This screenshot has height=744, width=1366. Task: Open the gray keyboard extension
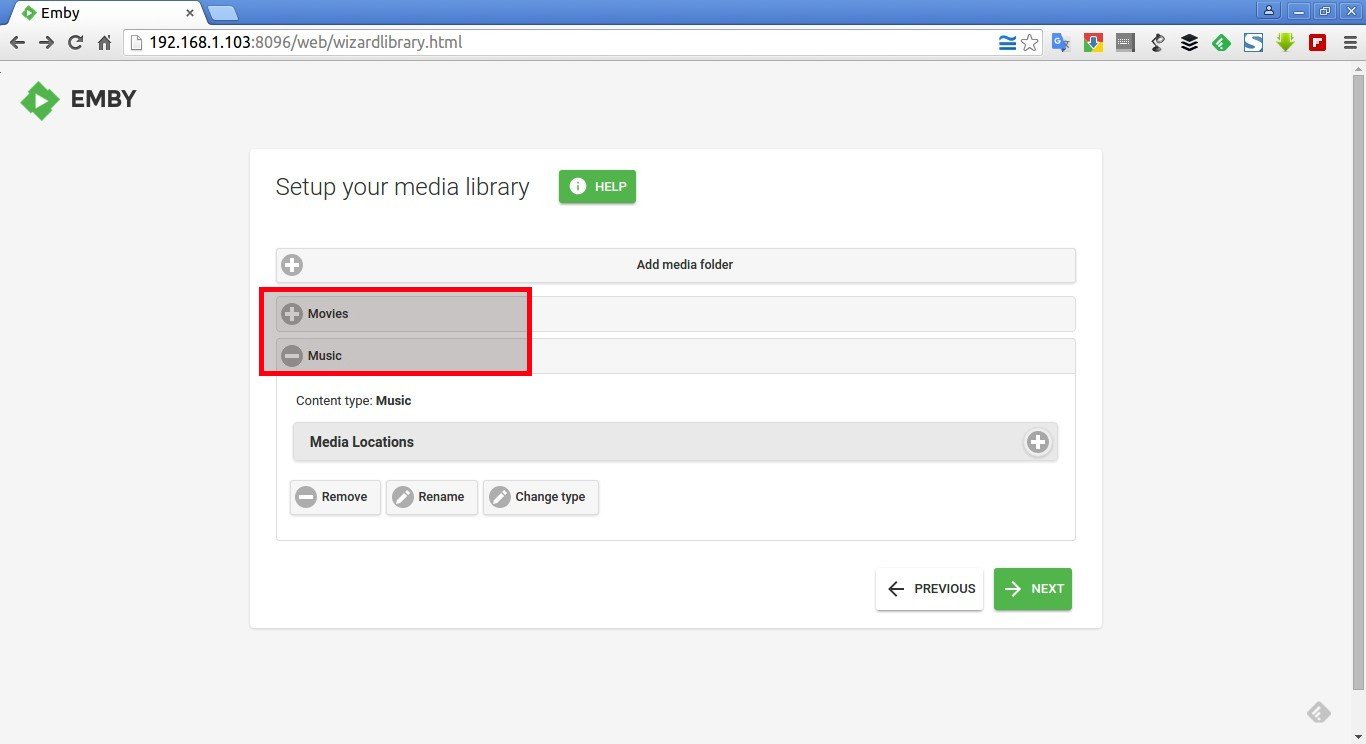tap(1125, 43)
